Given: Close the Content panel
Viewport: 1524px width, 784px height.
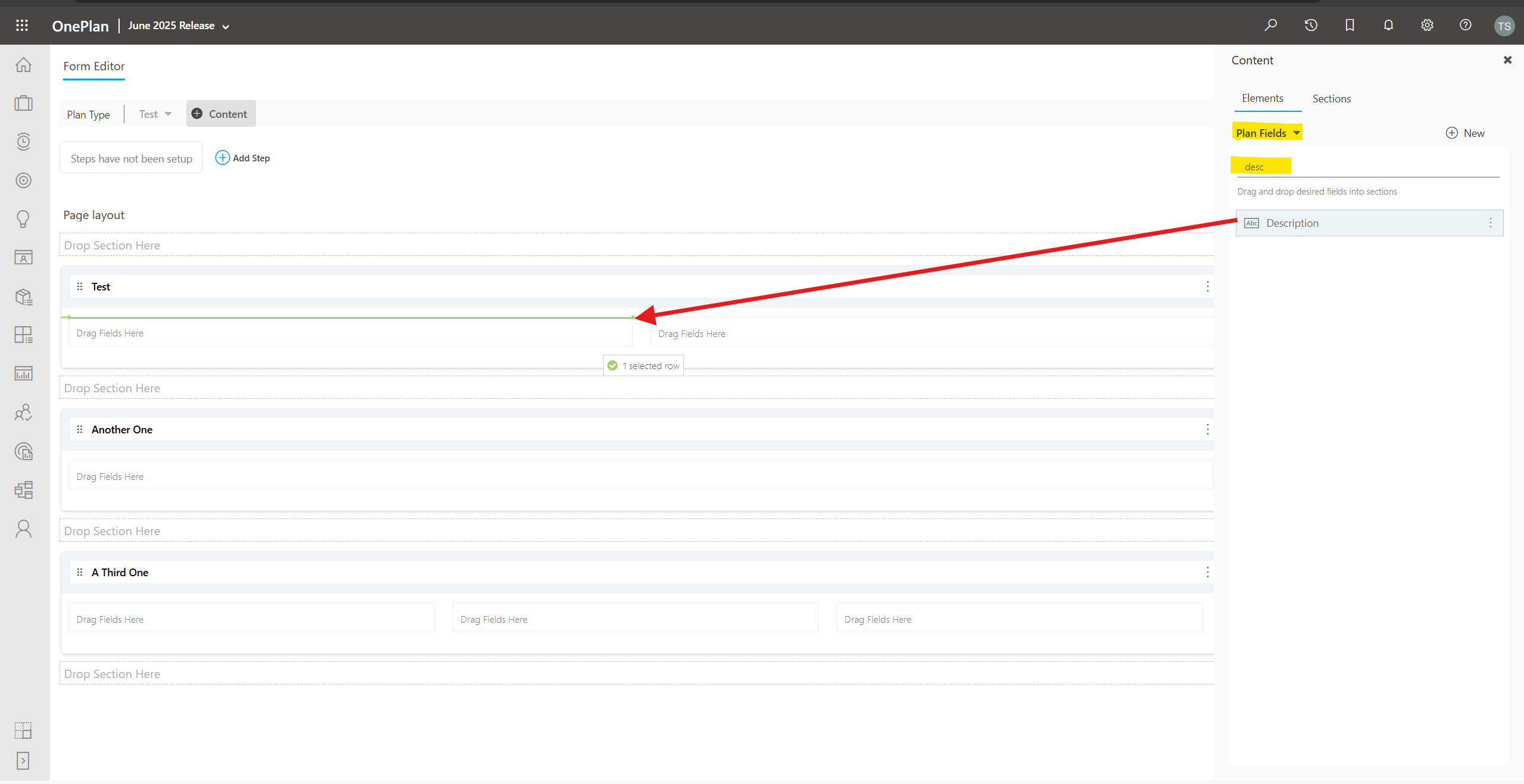Looking at the screenshot, I should (1507, 60).
